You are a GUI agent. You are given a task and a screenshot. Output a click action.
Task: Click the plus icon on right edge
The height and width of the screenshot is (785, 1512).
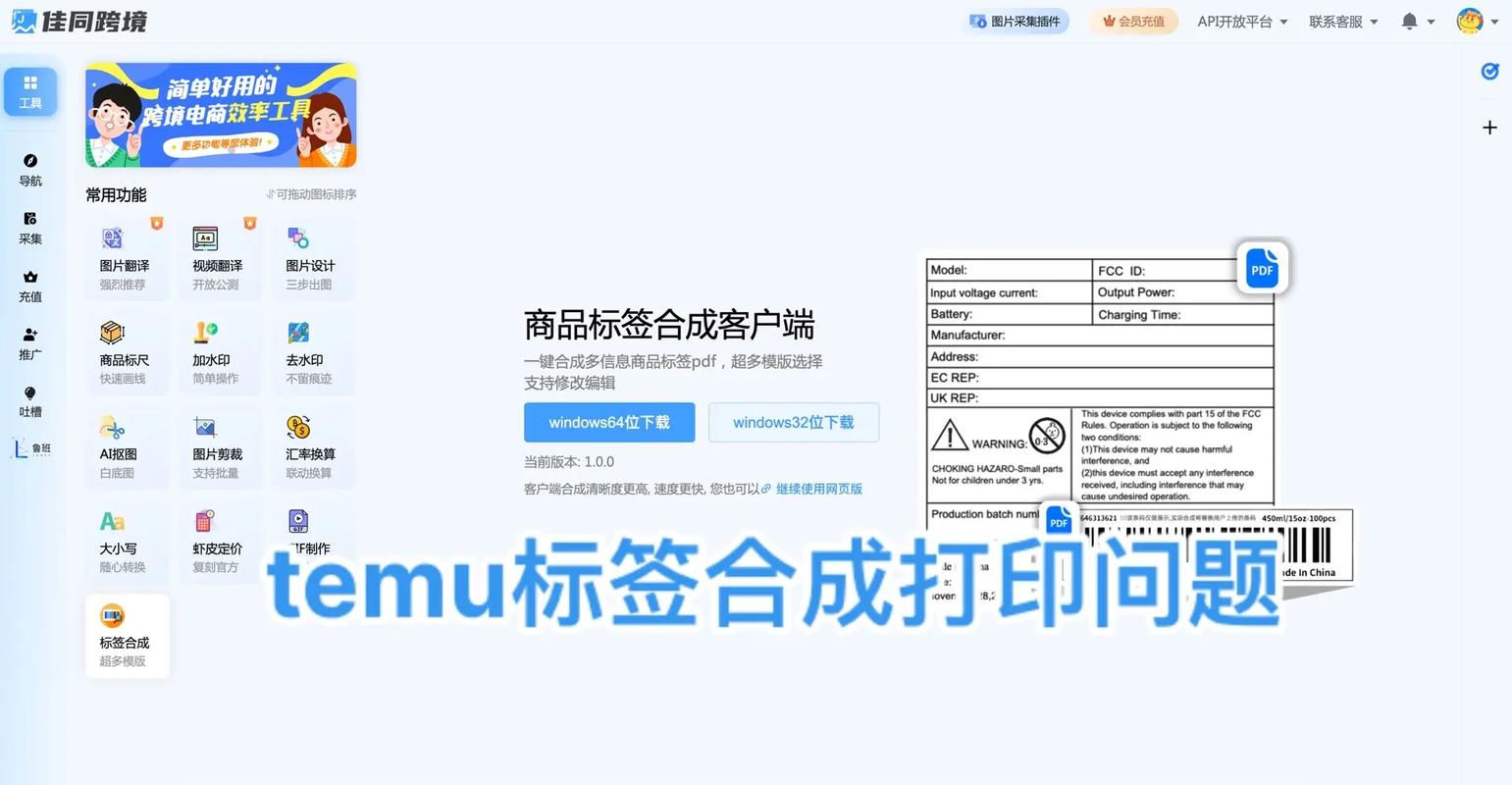point(1489,128)
